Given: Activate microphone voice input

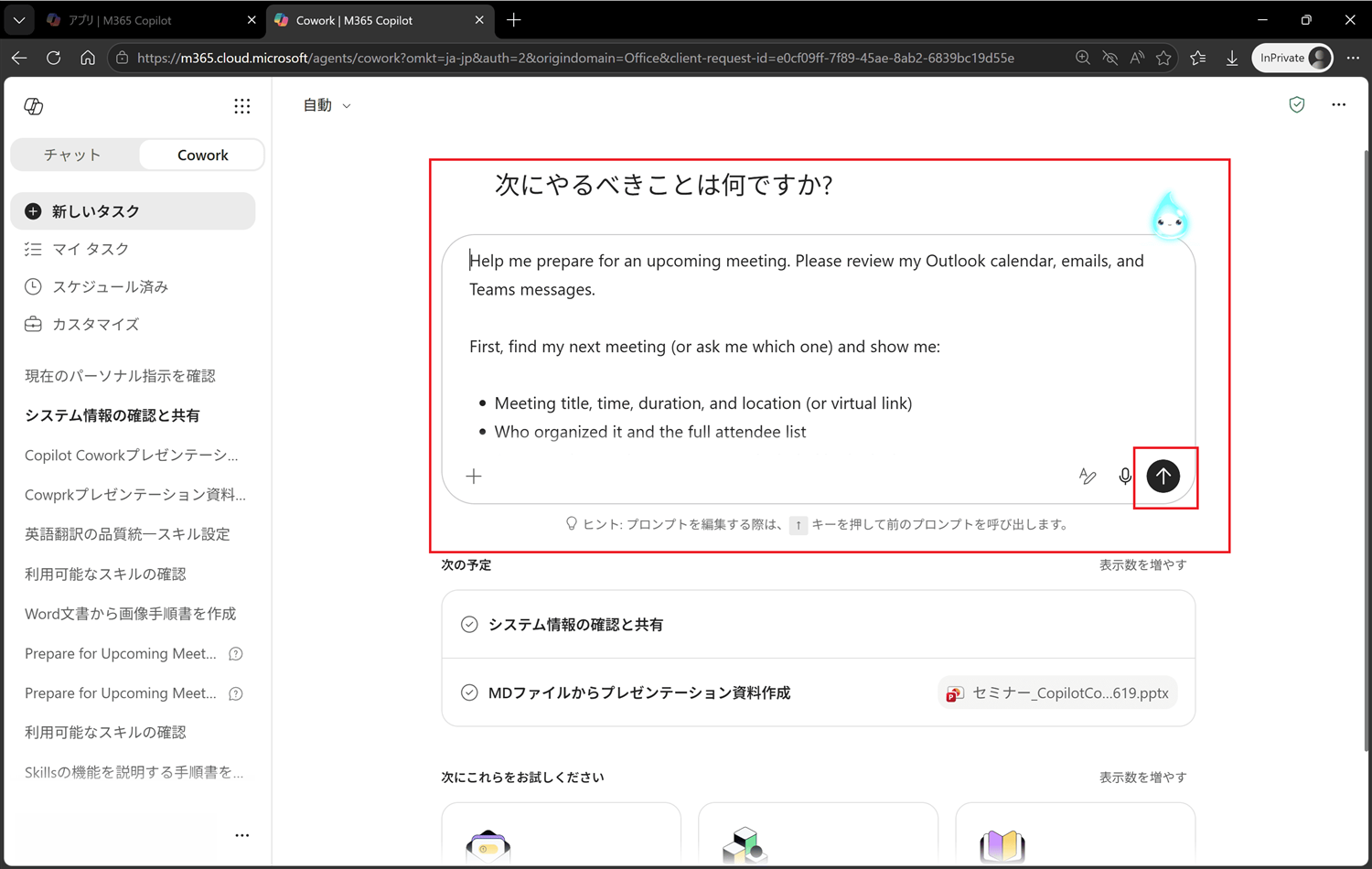Looking at the screenshot, I should [x=1125, y=476].
